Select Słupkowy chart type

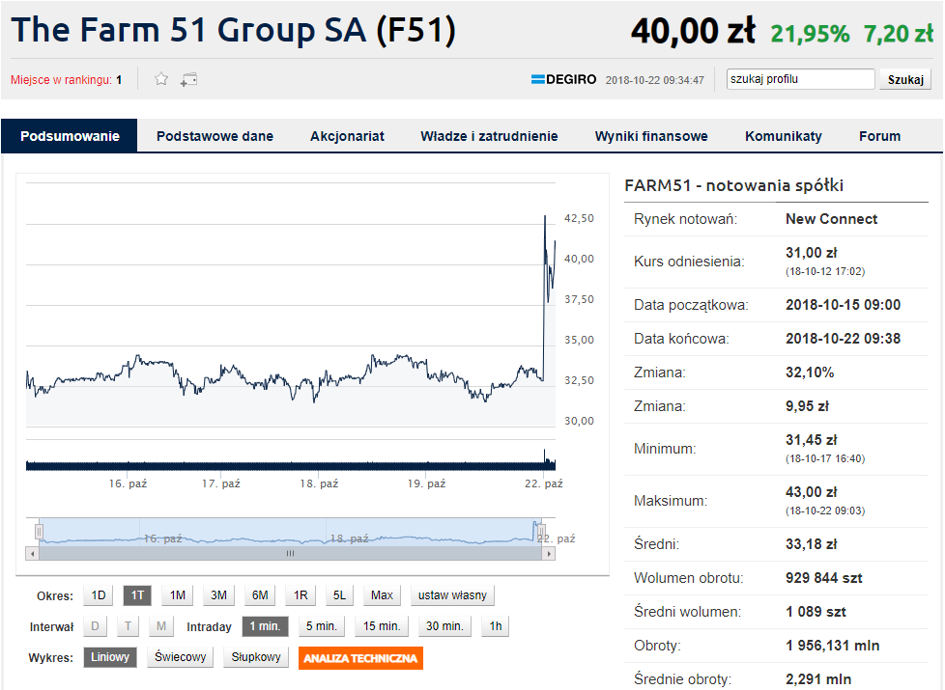(x=256, y=657)
